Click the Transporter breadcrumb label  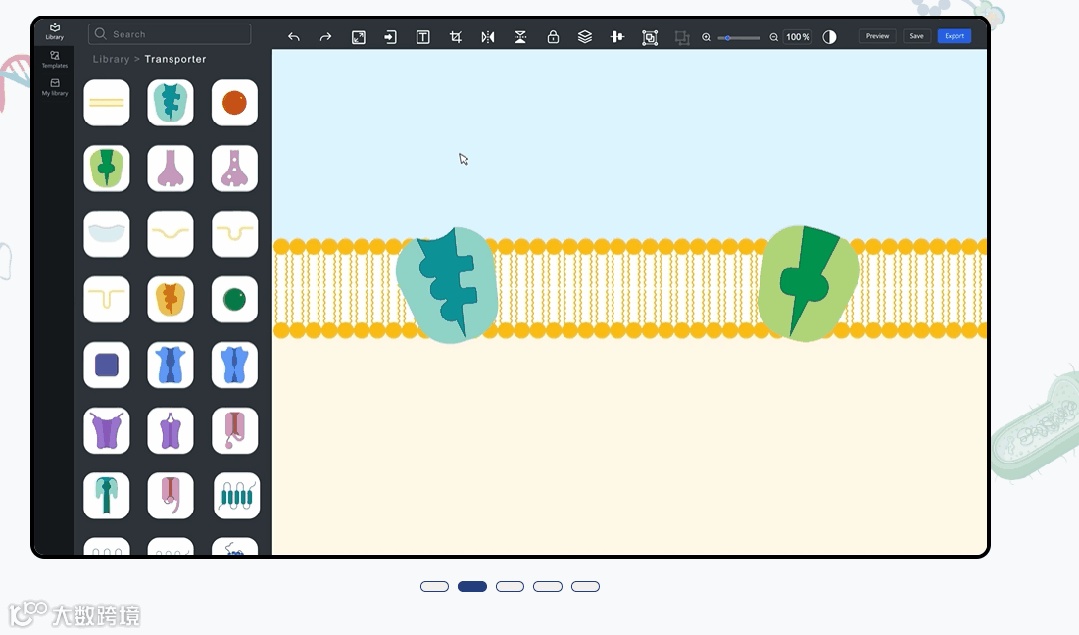(x=175, y=59)
